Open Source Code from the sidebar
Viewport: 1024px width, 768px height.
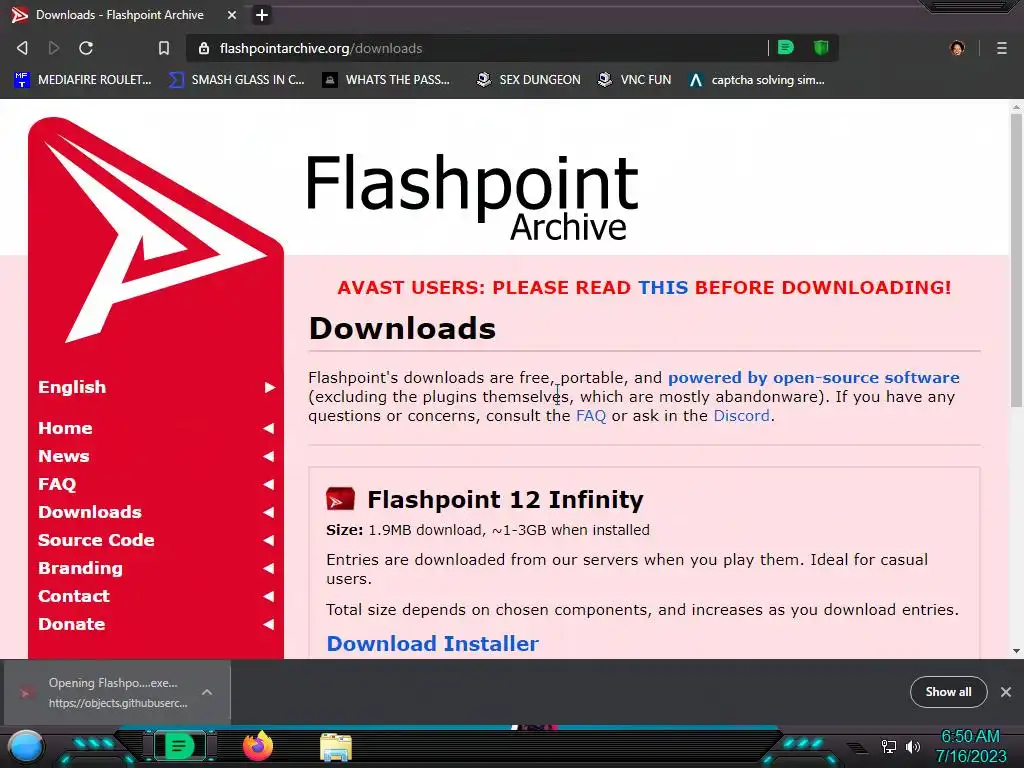(x=156, y=540)
